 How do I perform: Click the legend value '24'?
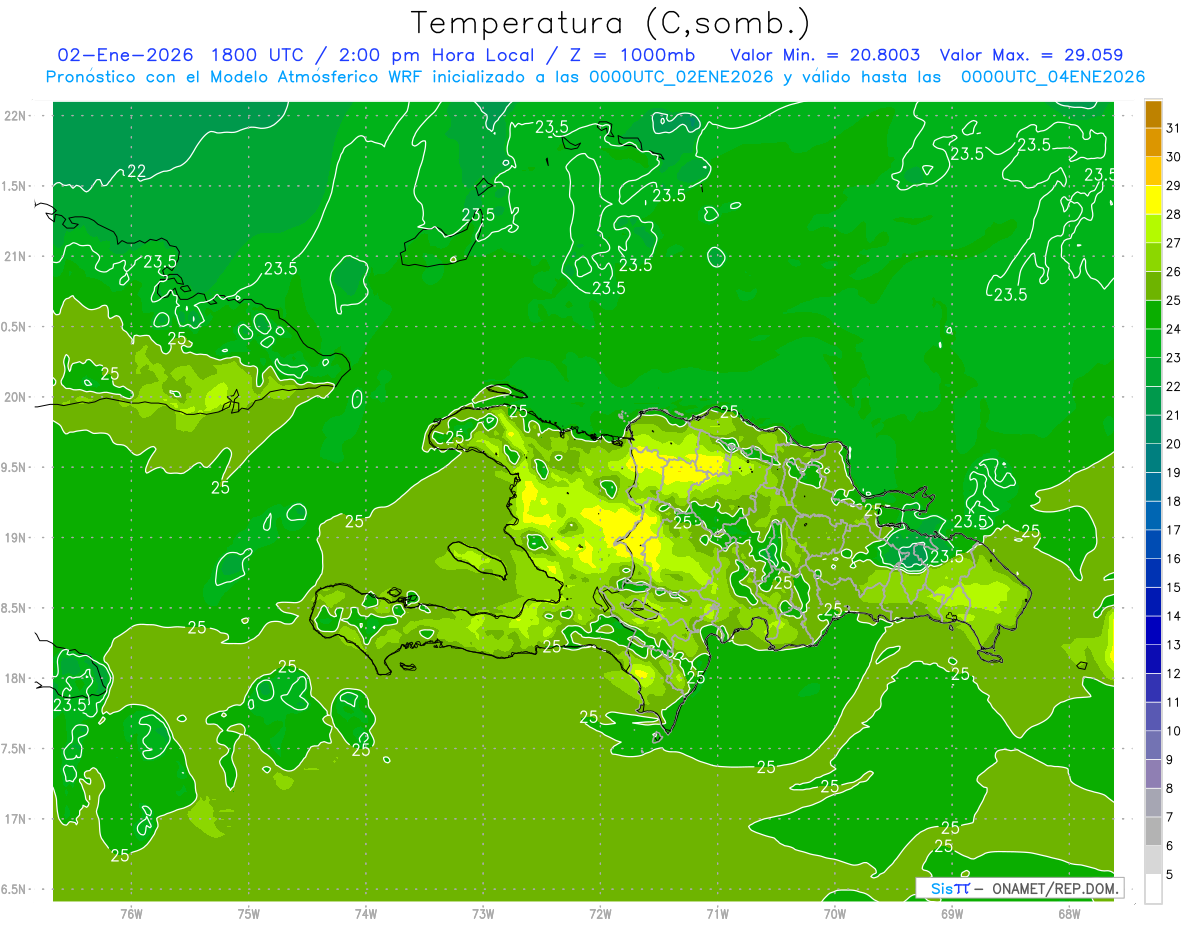(x=1173, y=329)
